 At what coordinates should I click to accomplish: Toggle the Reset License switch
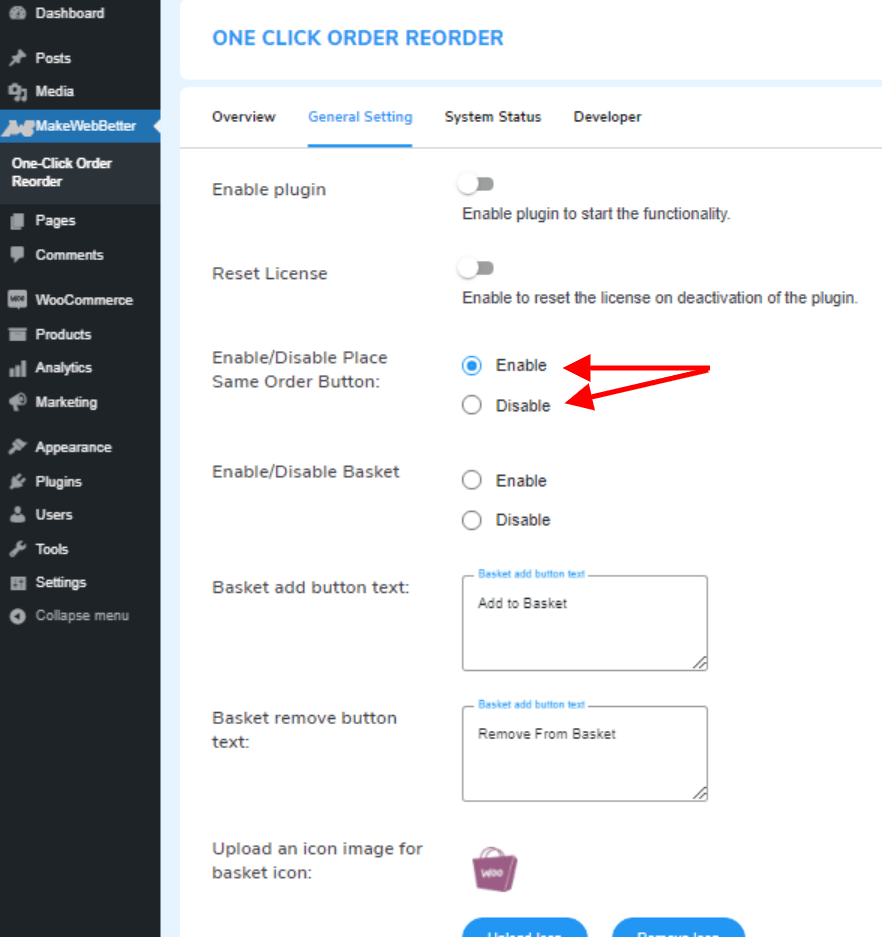click(x=476, y=267)
